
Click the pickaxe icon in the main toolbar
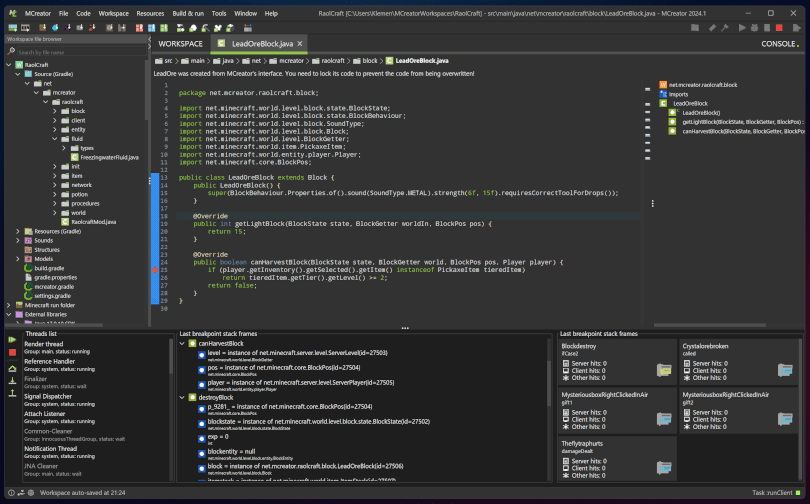[x=205, y=28]
